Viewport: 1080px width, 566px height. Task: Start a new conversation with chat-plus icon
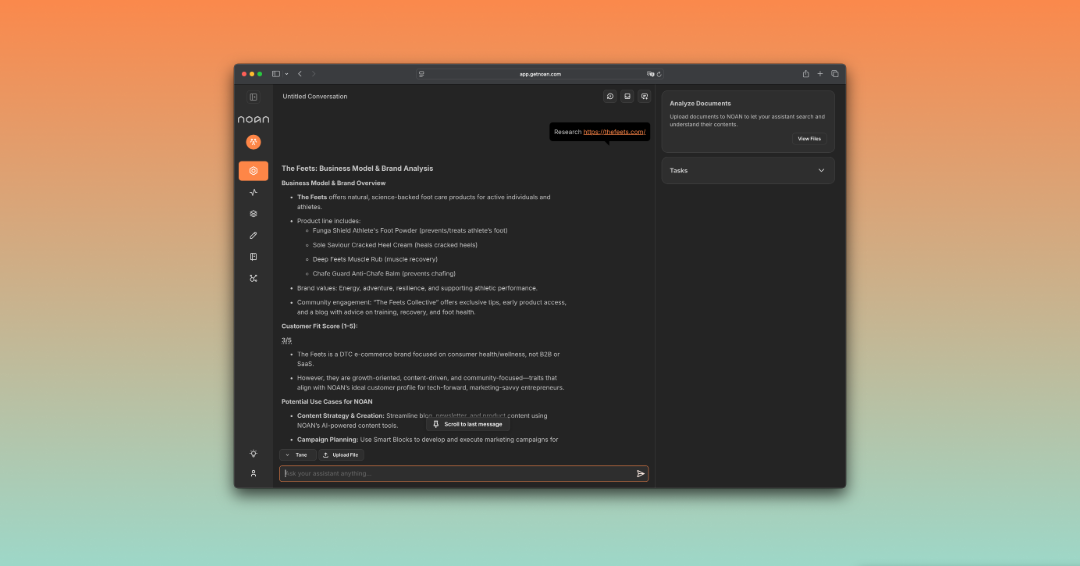click(x=644, y=96)
